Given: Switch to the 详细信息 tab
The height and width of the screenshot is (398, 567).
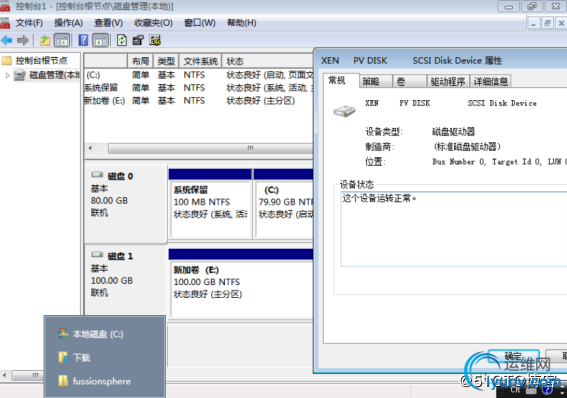Looking at the screenshot, I should [x=490, y=82].
